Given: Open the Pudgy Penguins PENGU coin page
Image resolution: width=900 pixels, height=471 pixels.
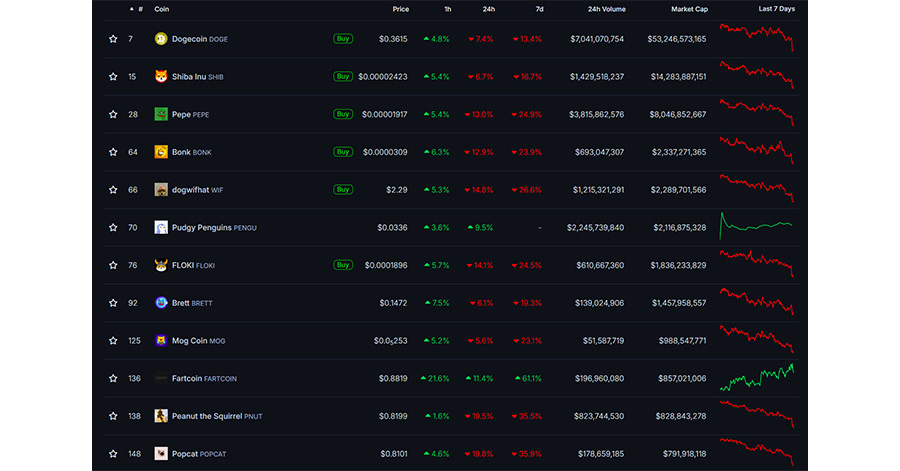Looking at the screenshot, I should tap(214, 228).
